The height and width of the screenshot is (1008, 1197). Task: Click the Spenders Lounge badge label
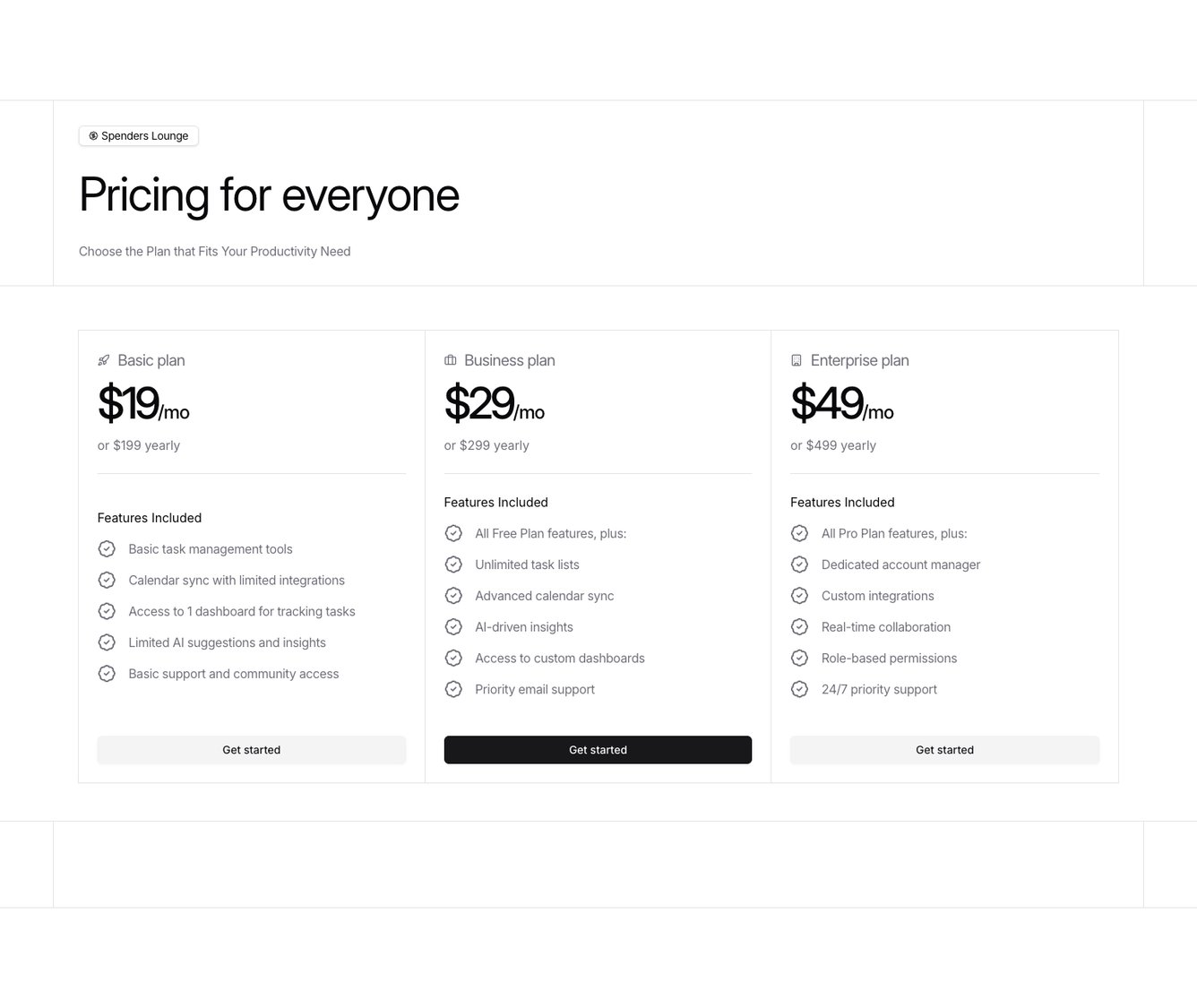pos(144,136)
